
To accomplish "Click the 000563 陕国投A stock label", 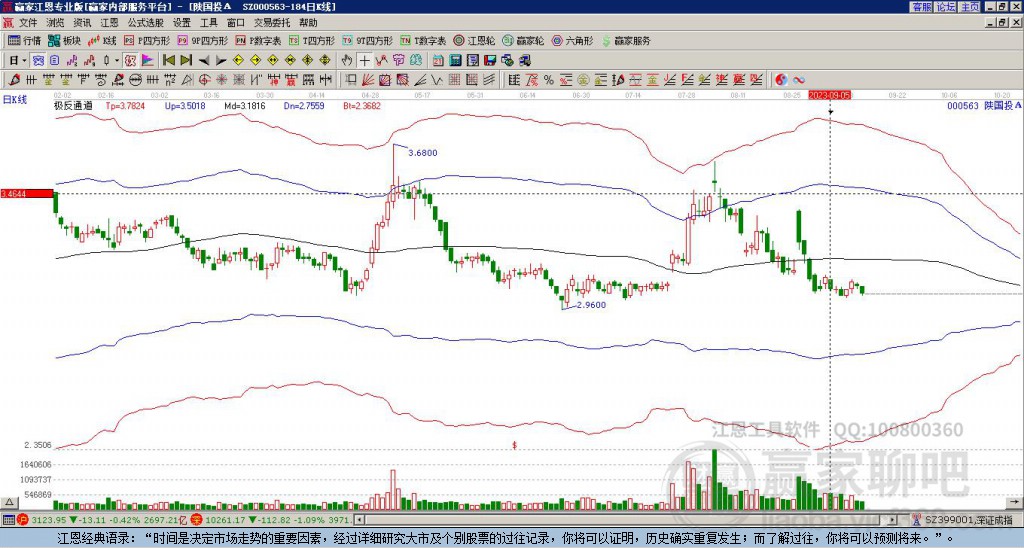I will 984,105.
